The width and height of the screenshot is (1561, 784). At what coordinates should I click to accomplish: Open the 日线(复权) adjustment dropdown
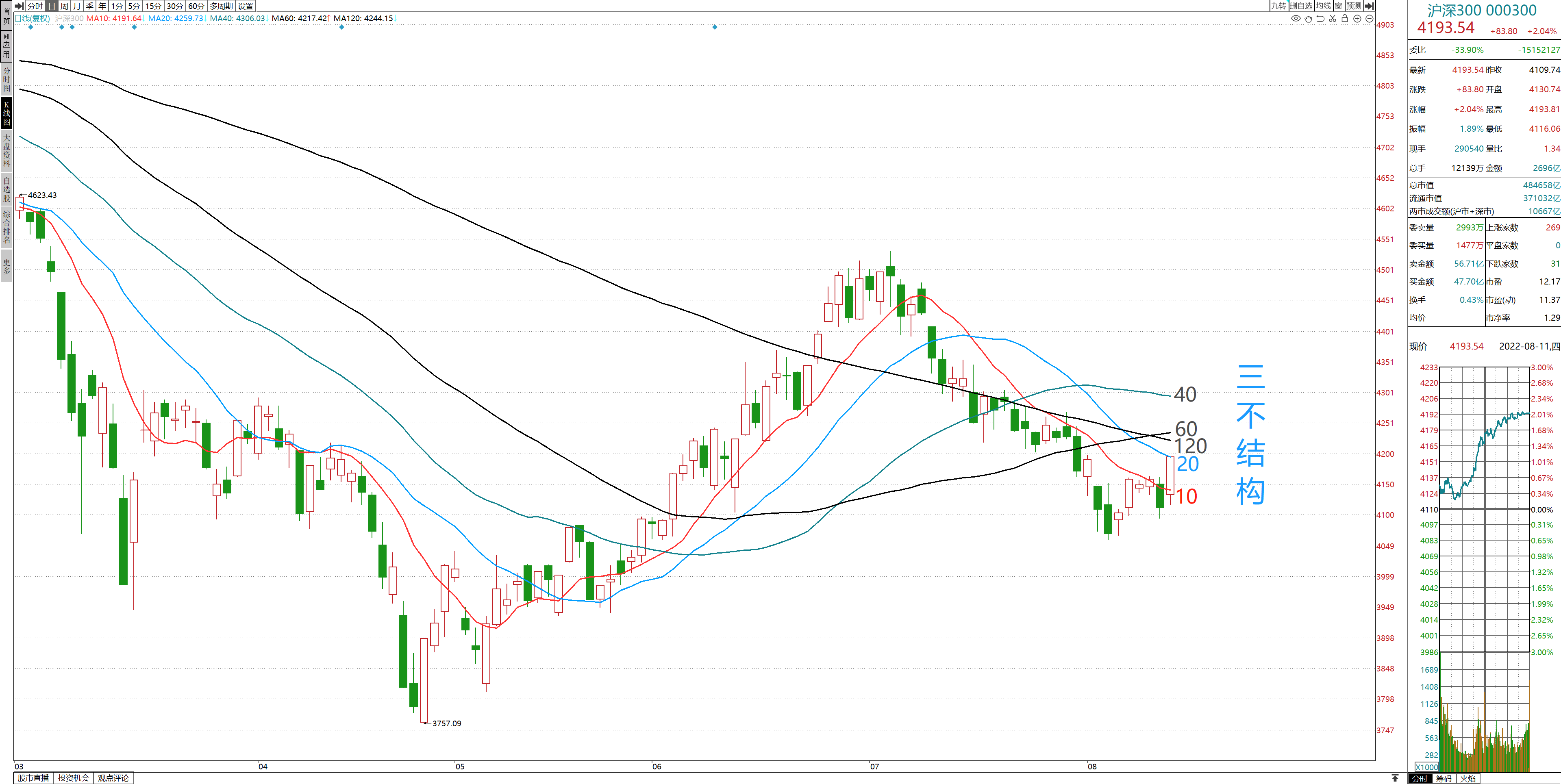coord(33,18)
